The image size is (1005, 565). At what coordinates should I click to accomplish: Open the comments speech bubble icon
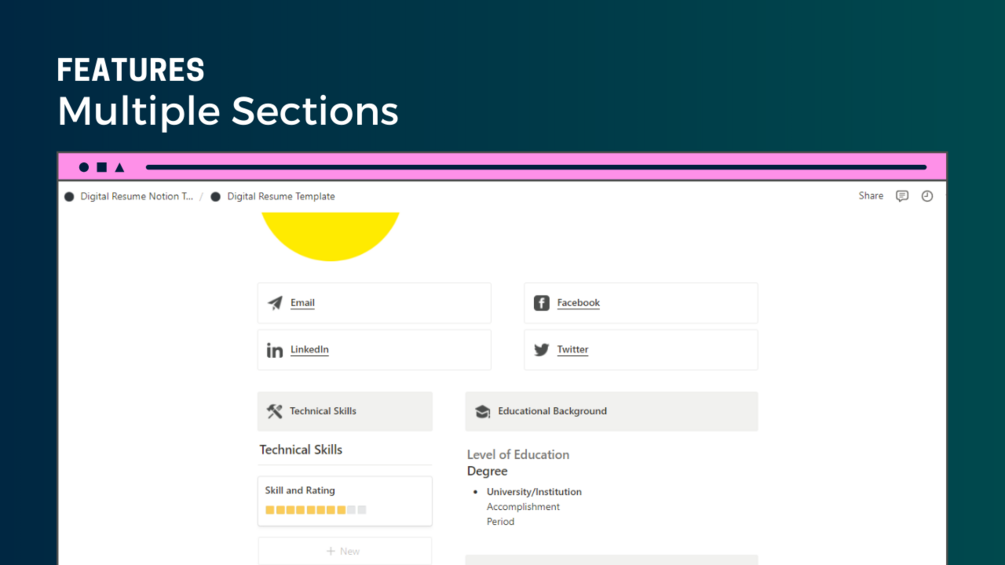click(902, 196)
